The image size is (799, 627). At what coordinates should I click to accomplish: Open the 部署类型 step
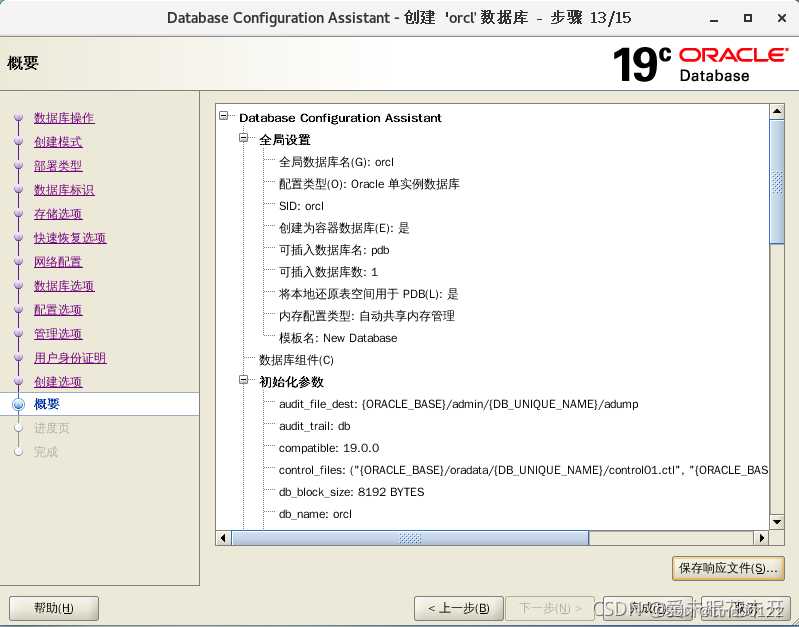[58, 166]
